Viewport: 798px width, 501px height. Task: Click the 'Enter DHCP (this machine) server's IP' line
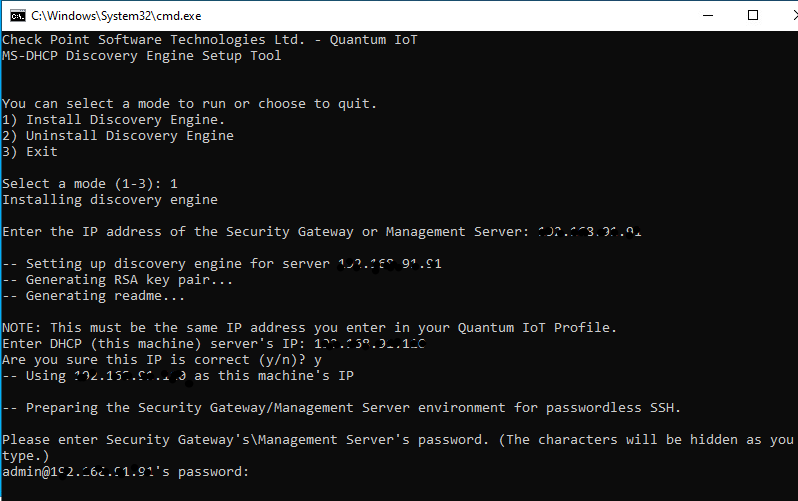coord(214,344)
